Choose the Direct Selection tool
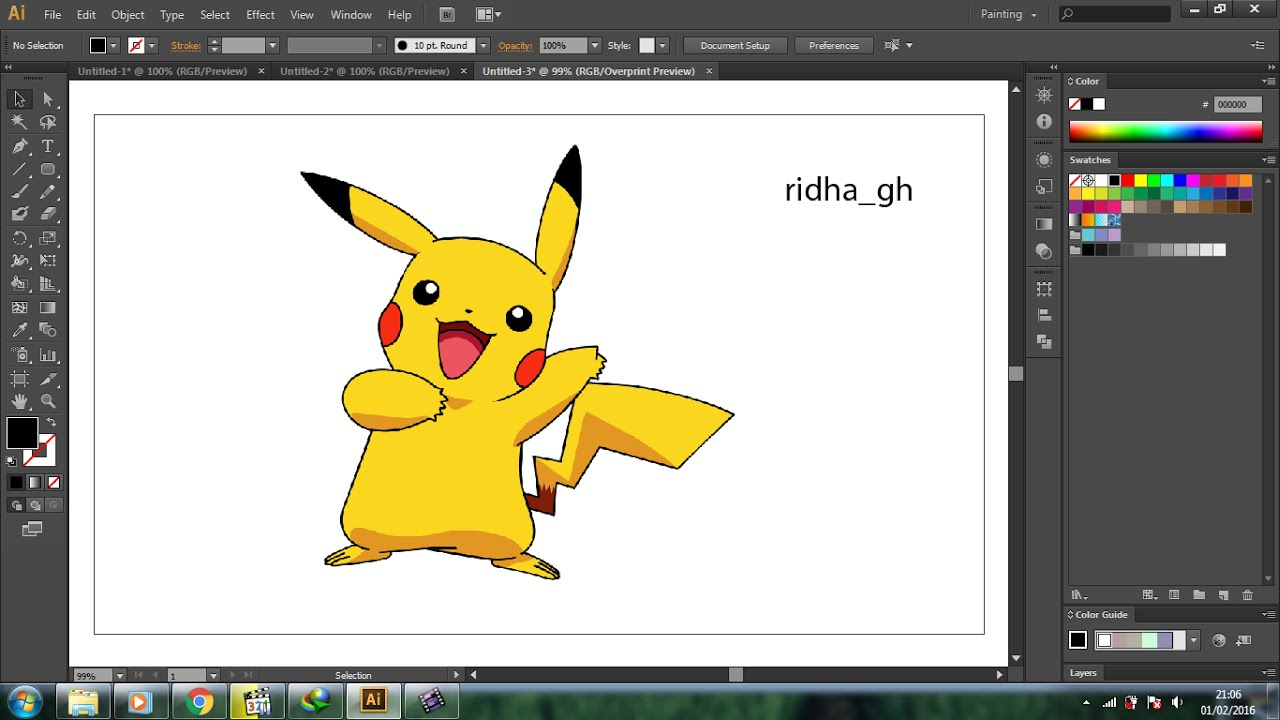 [x=47, y=99]
